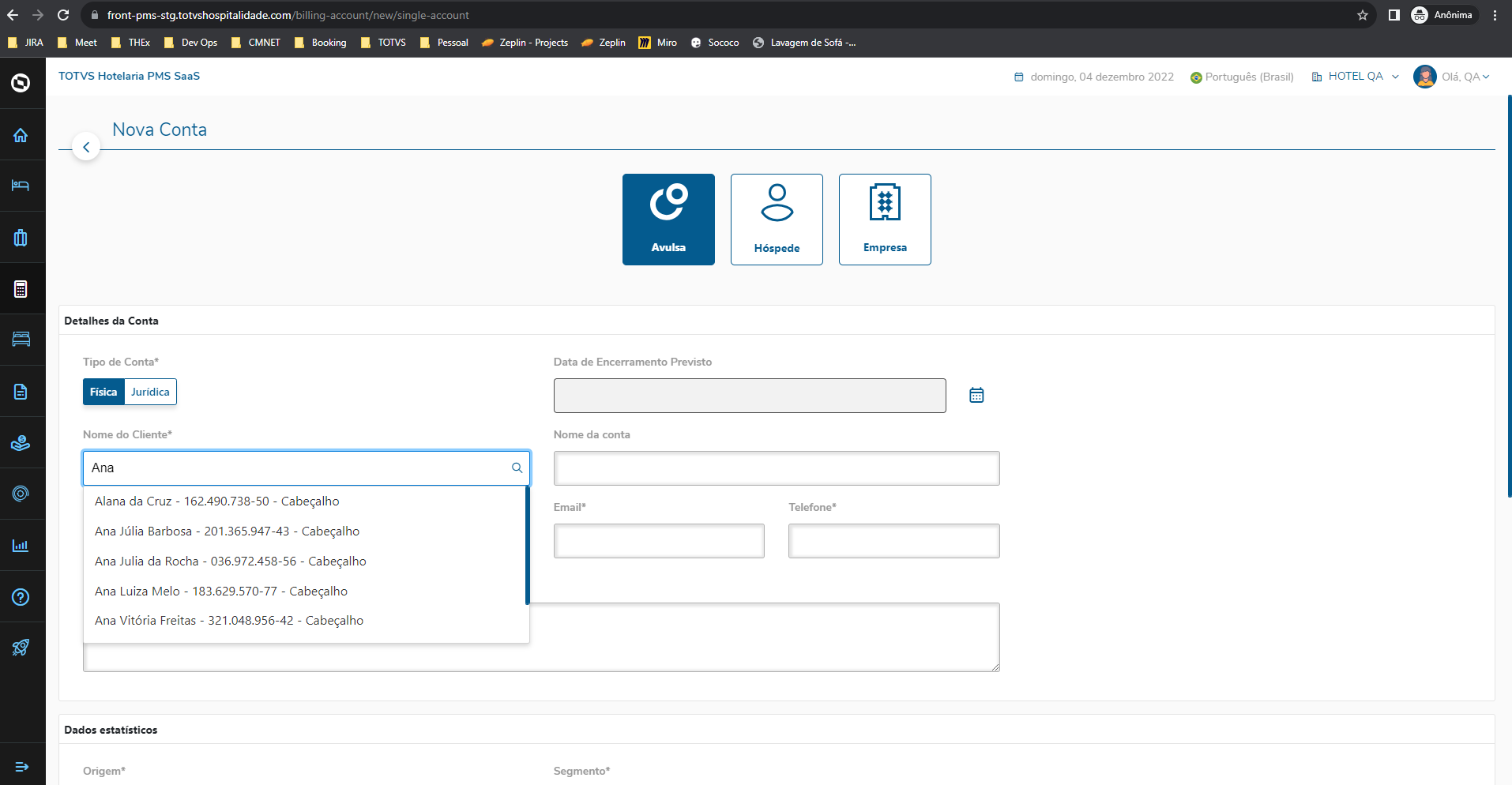
Task: Choose the Avulsa account card
Action: [668, 220]
